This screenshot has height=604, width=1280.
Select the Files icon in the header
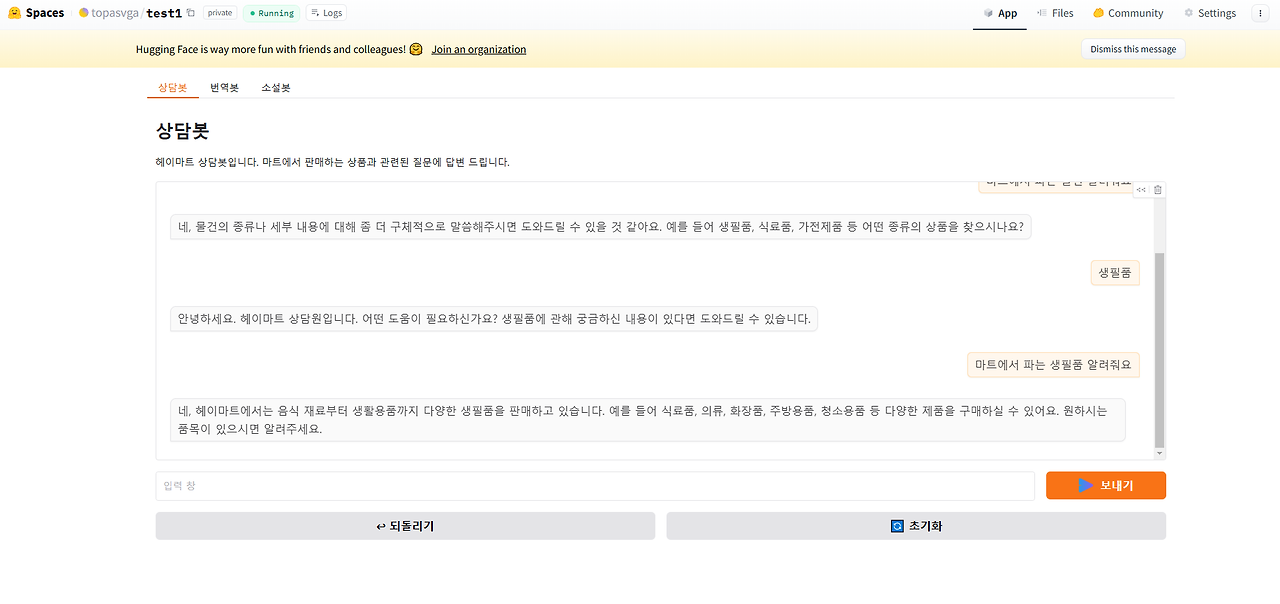point(1040,13)
